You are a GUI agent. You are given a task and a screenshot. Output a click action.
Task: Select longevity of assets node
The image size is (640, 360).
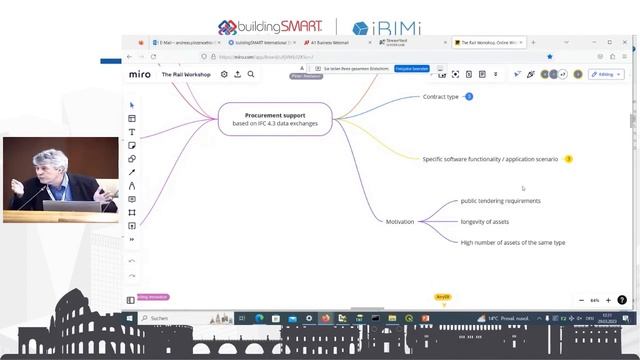coord(484,222)
